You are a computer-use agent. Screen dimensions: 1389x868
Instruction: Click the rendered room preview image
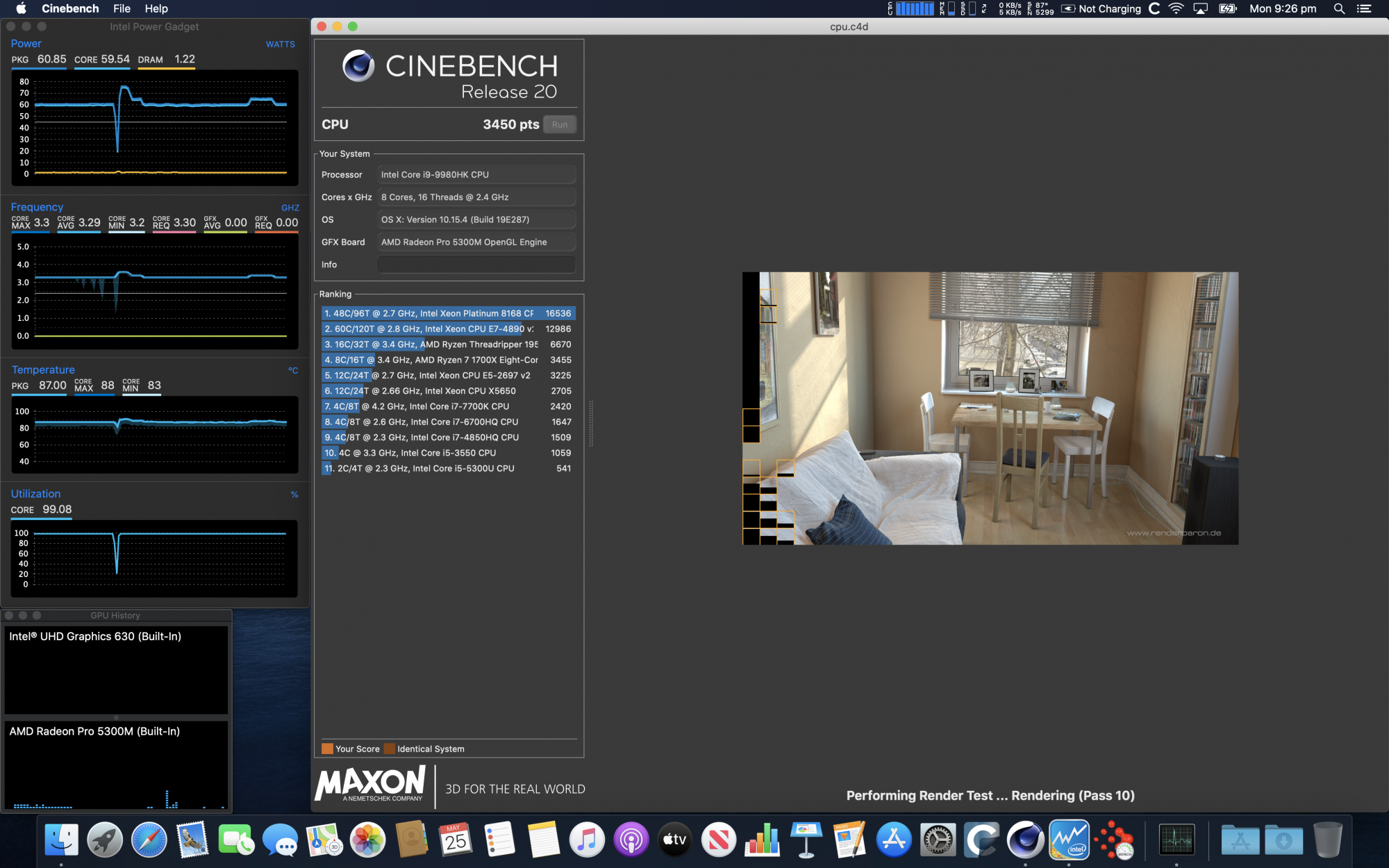click(x=990, y=408)
